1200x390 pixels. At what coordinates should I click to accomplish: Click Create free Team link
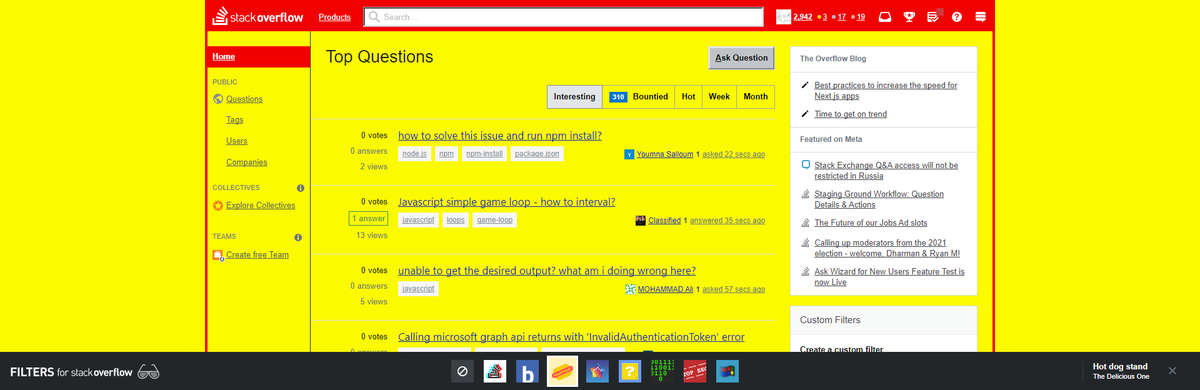click(x=257, y=254)
